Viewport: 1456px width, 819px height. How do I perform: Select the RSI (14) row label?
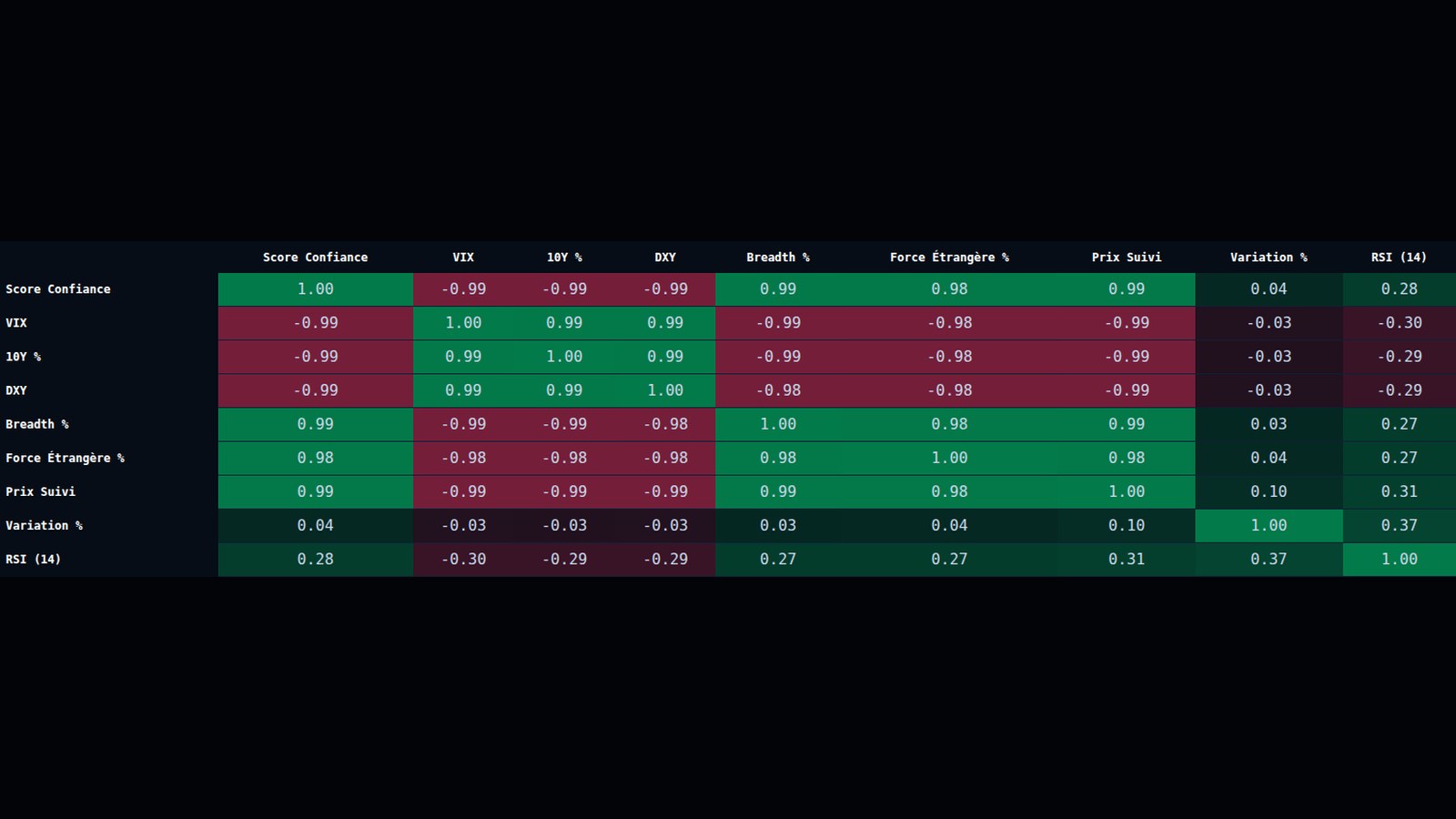tap(109, 559)
